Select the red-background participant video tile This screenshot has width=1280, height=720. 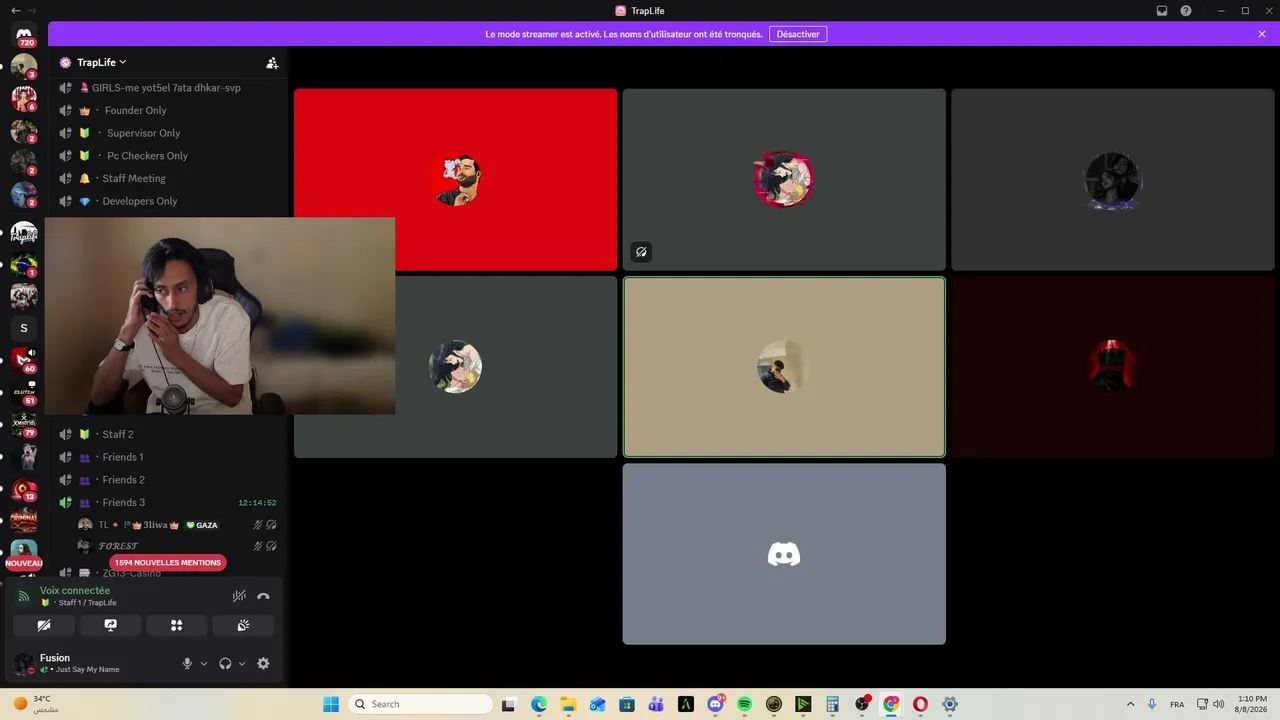pyautogui.click(x=456, y=180)
